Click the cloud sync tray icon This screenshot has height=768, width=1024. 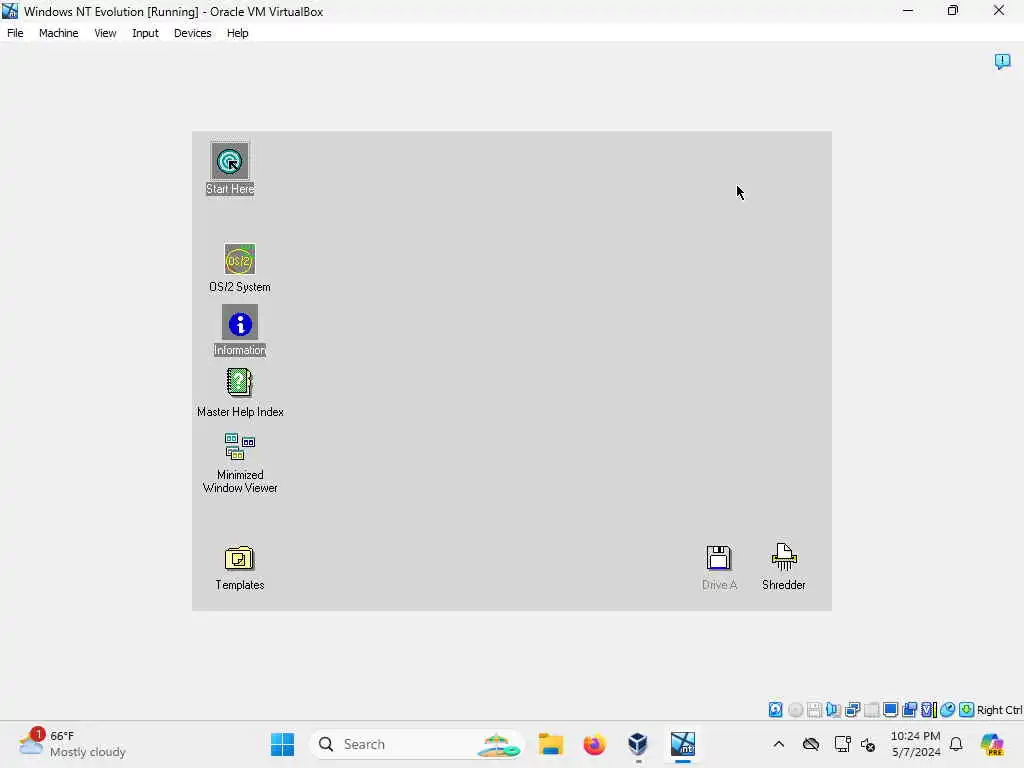click(x=810, y=744)
